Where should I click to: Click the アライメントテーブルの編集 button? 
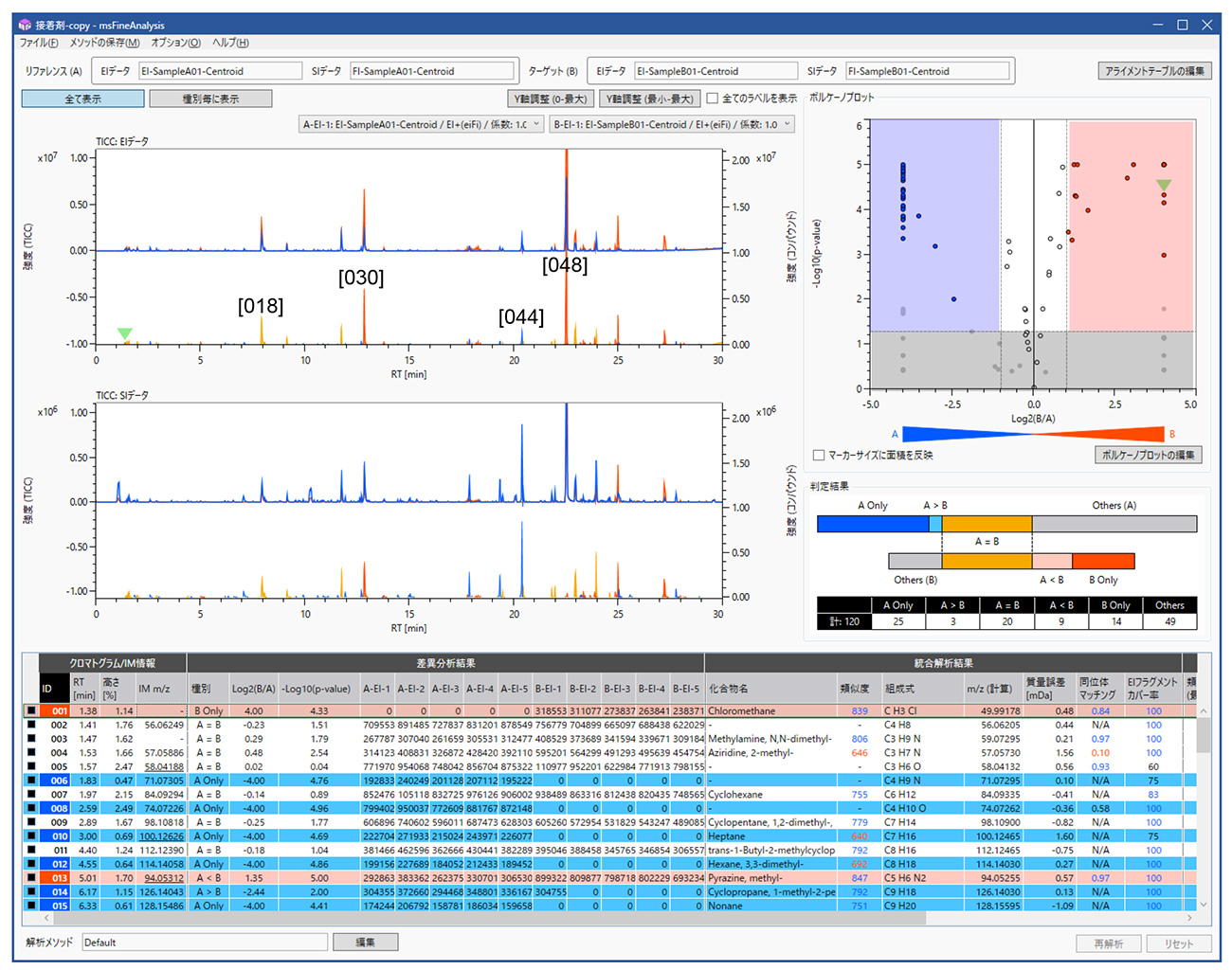[1154, 71]
